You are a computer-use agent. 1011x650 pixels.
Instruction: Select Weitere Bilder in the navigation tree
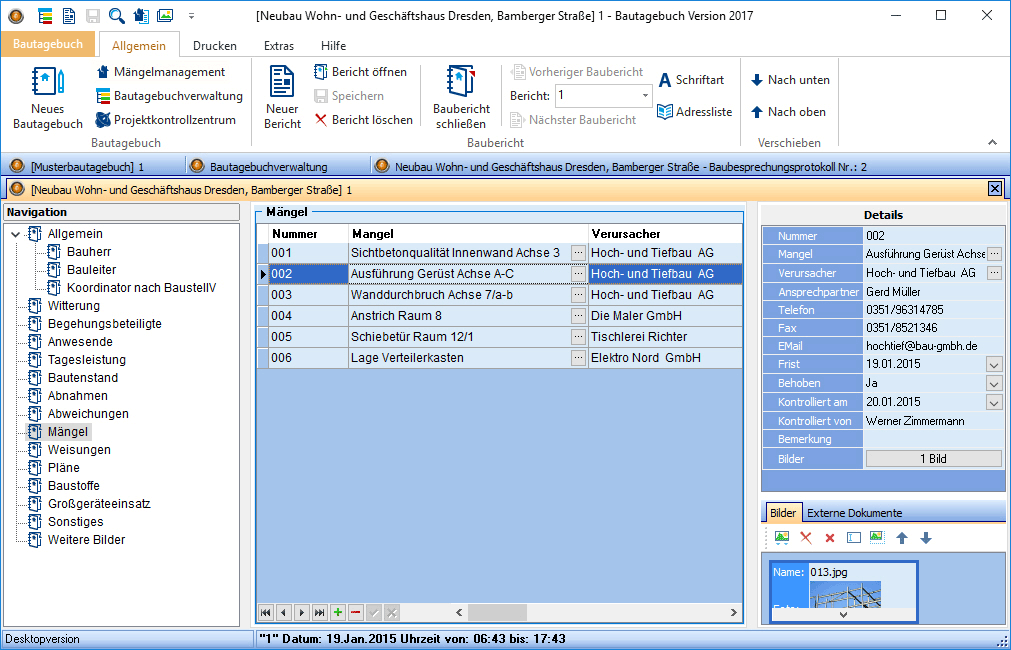click(86, 540)
